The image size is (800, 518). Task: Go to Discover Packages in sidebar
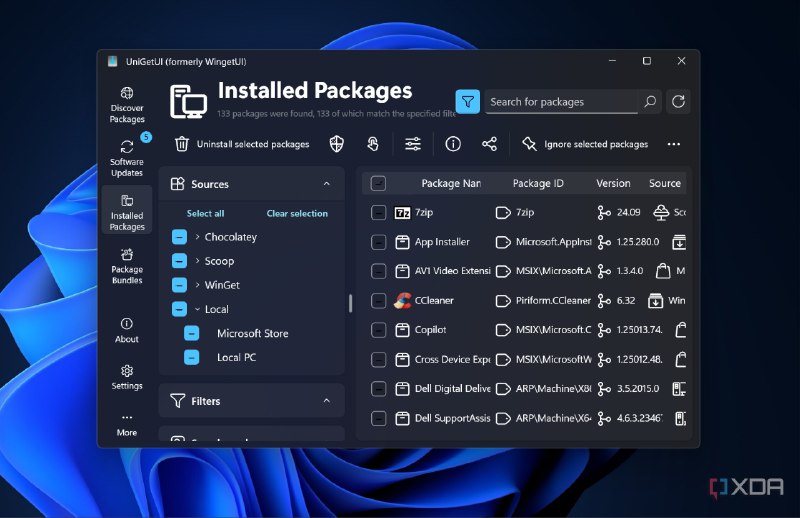pos(127,105)
